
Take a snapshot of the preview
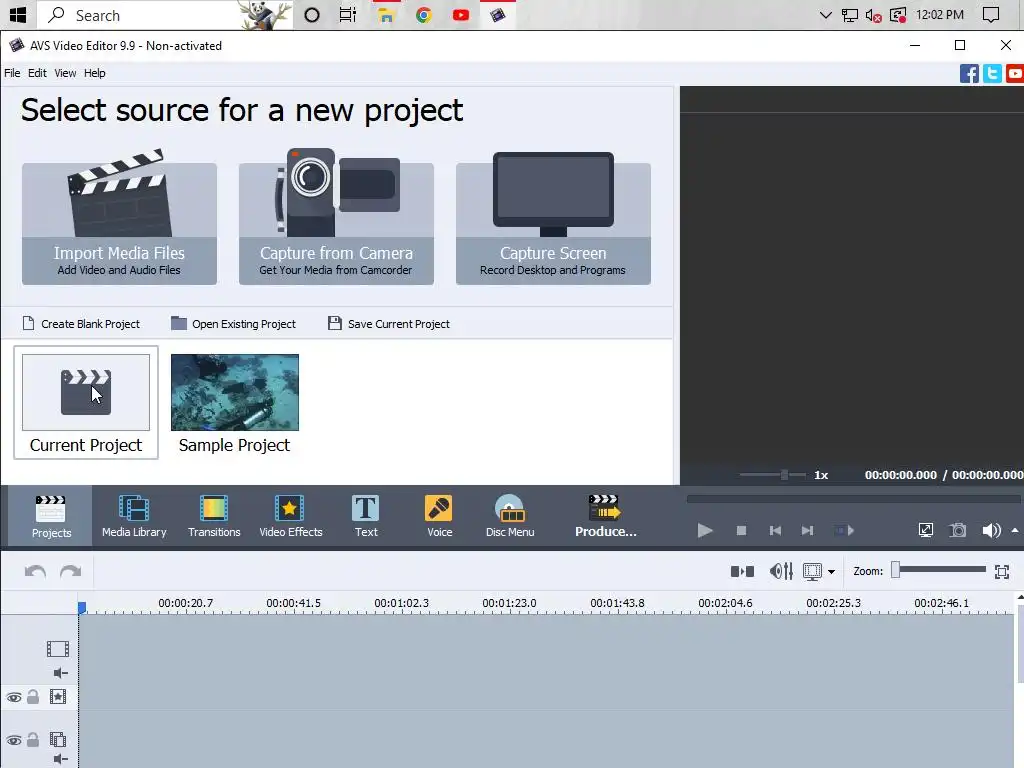958,530
